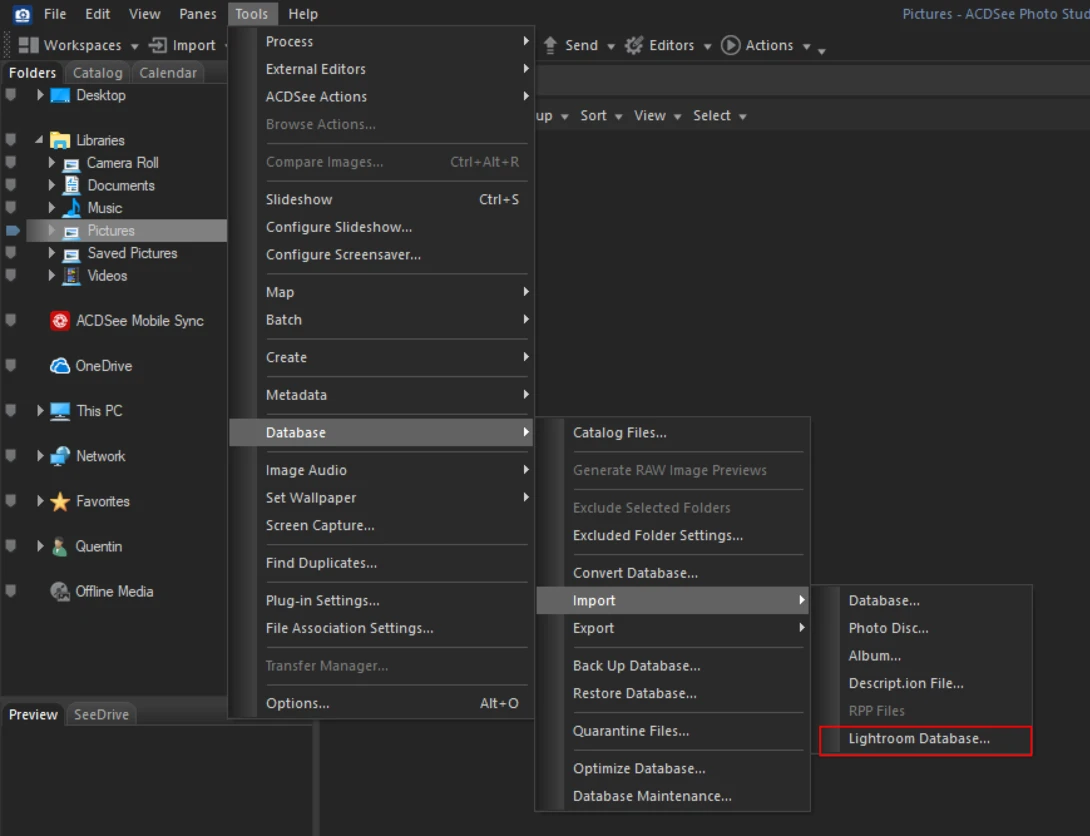Expand the Desktop tree node
The width and height of the screenshot is (1090, 836).
(40, 95)
